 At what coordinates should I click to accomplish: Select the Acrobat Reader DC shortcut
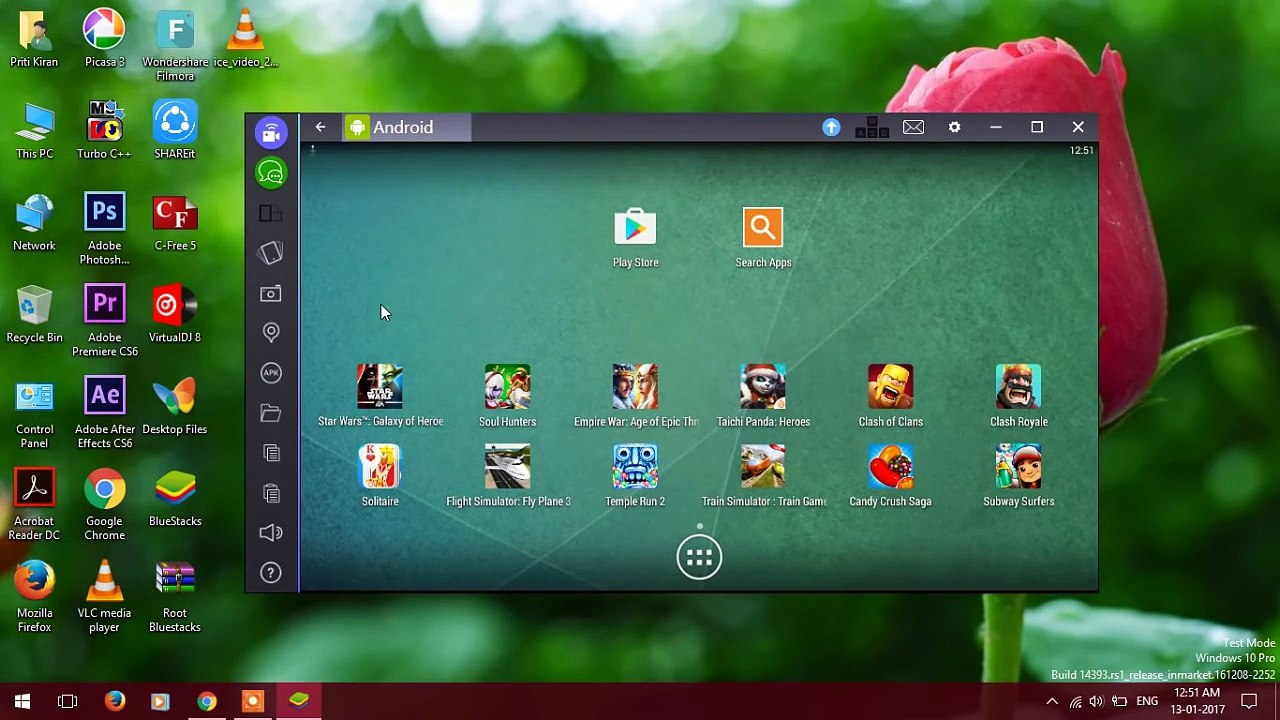pos(34,505)
